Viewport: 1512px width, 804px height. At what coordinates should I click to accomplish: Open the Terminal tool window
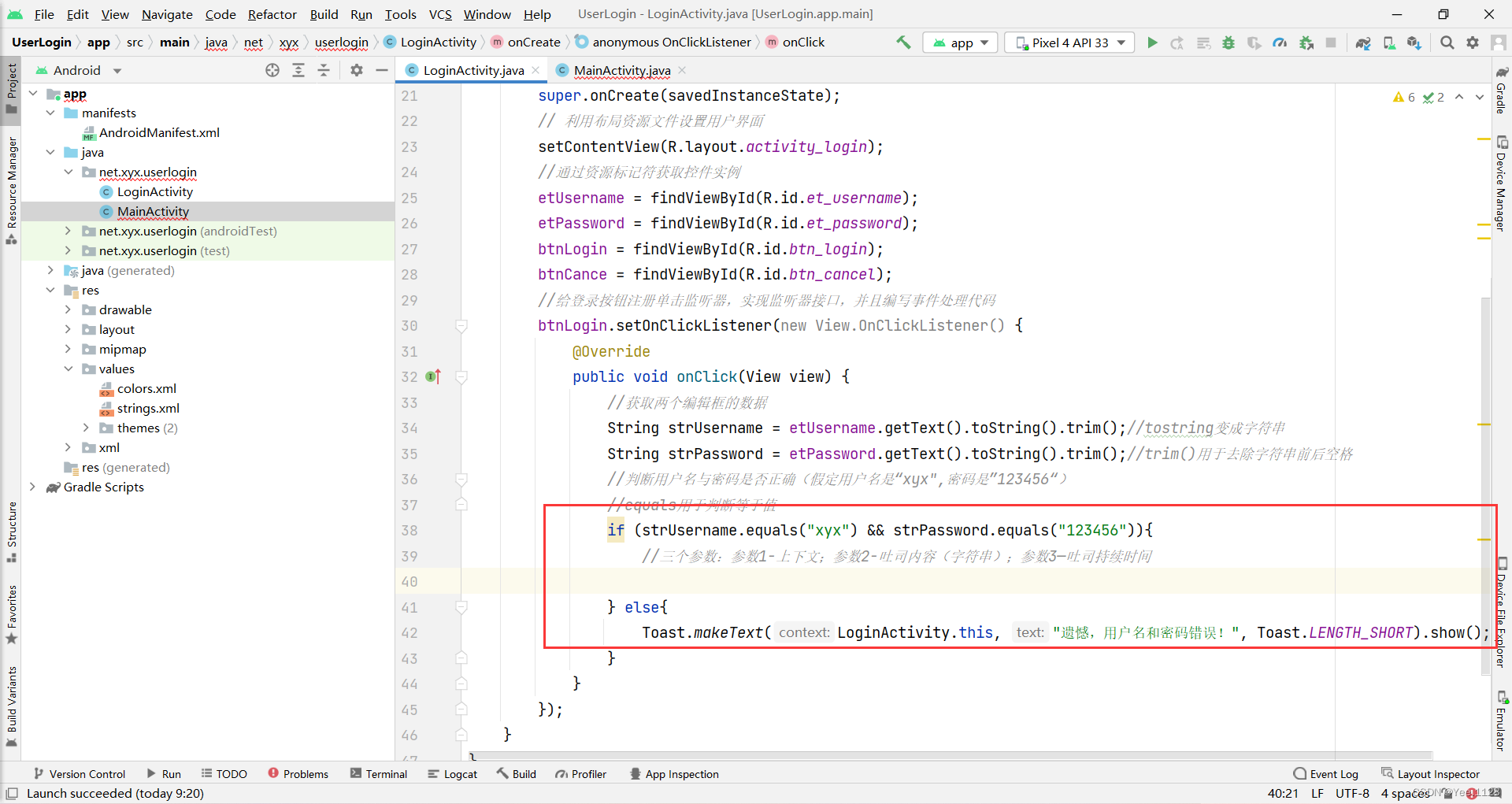(379, 774)
